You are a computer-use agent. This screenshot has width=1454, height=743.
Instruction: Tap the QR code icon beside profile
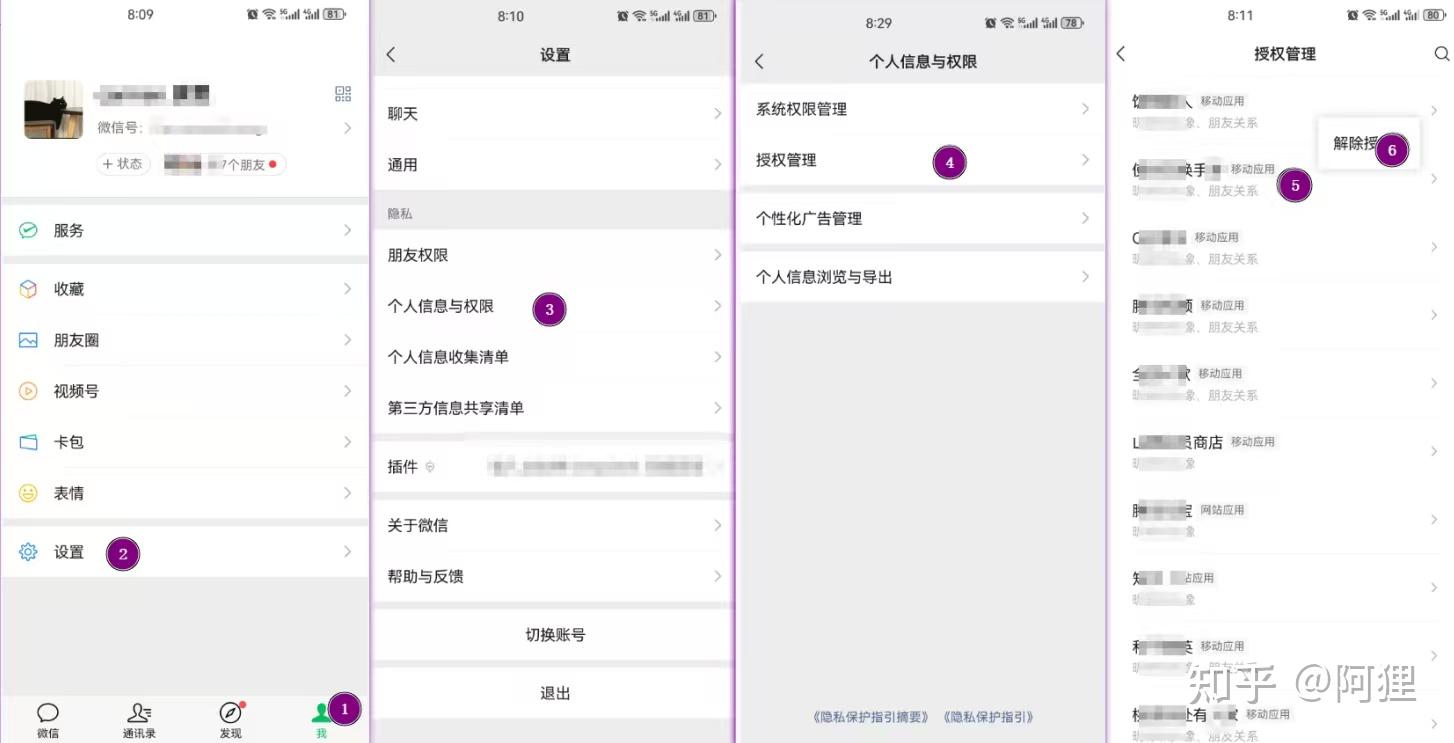343,94
